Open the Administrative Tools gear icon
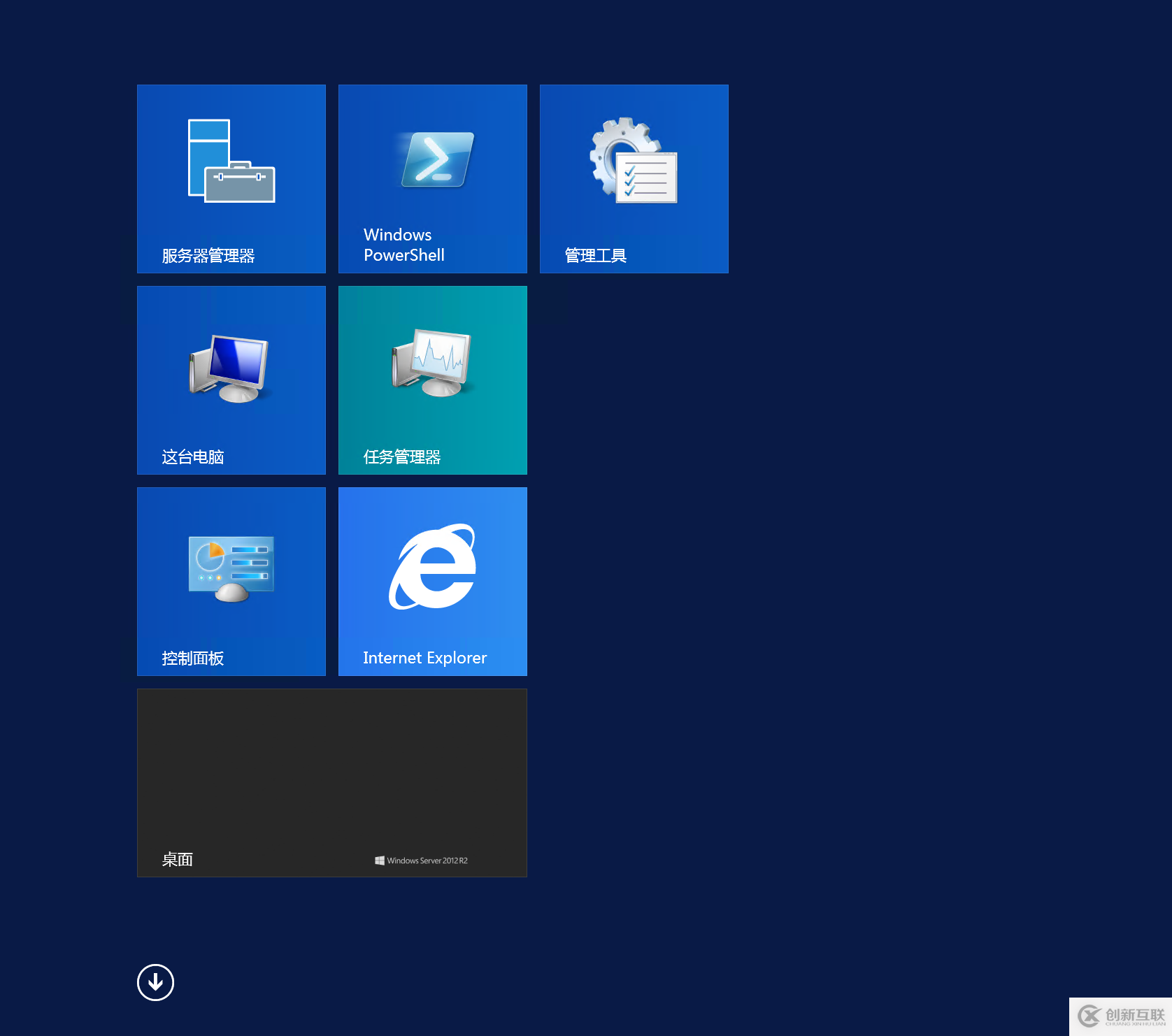Screen dimensions: 1172x1036 pos(634,161)
